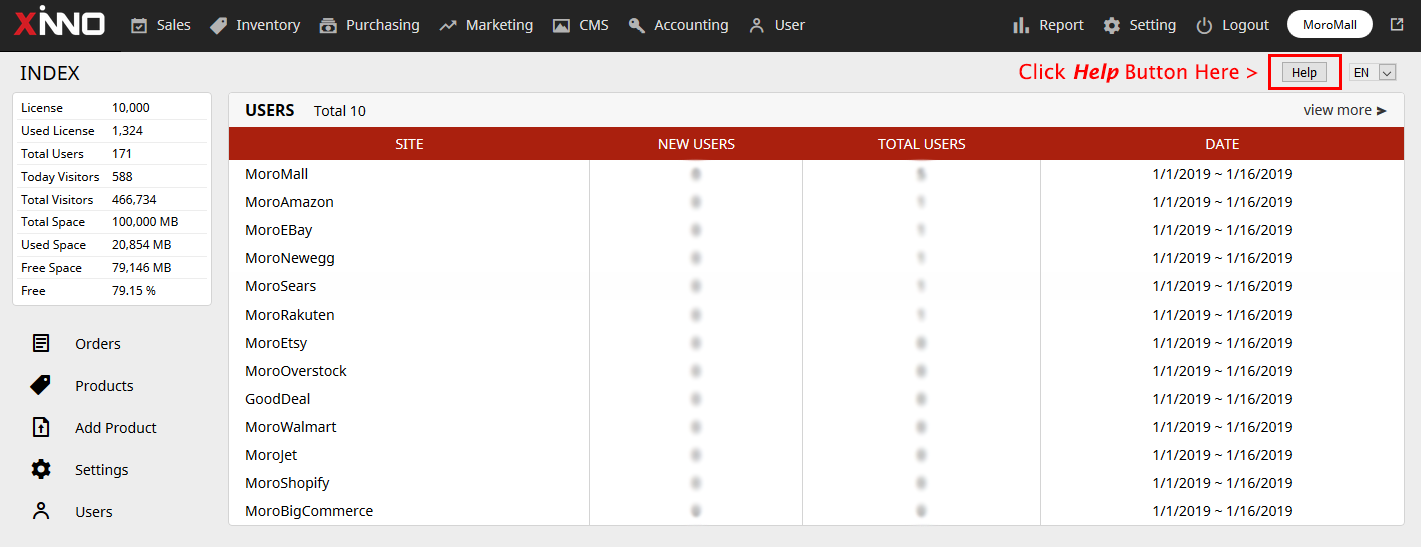Click the NEW USERS column header
This screenshot has height=547, width=1421.
(x=696, y=144)
